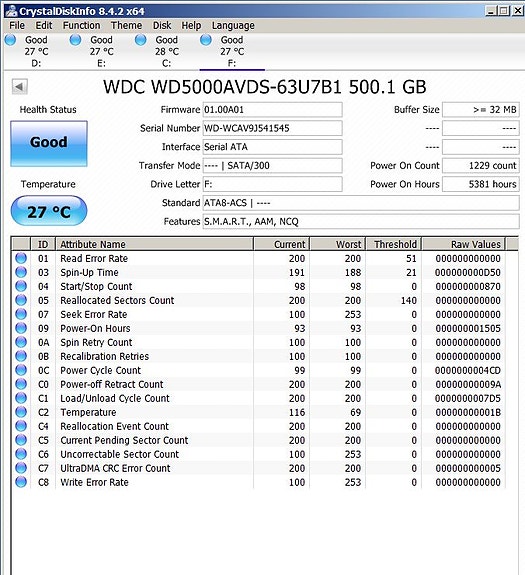525x575 pixels.
Task: Click the previous disk arrow icon
Action: pyautogui.click(x=19, y=87)
